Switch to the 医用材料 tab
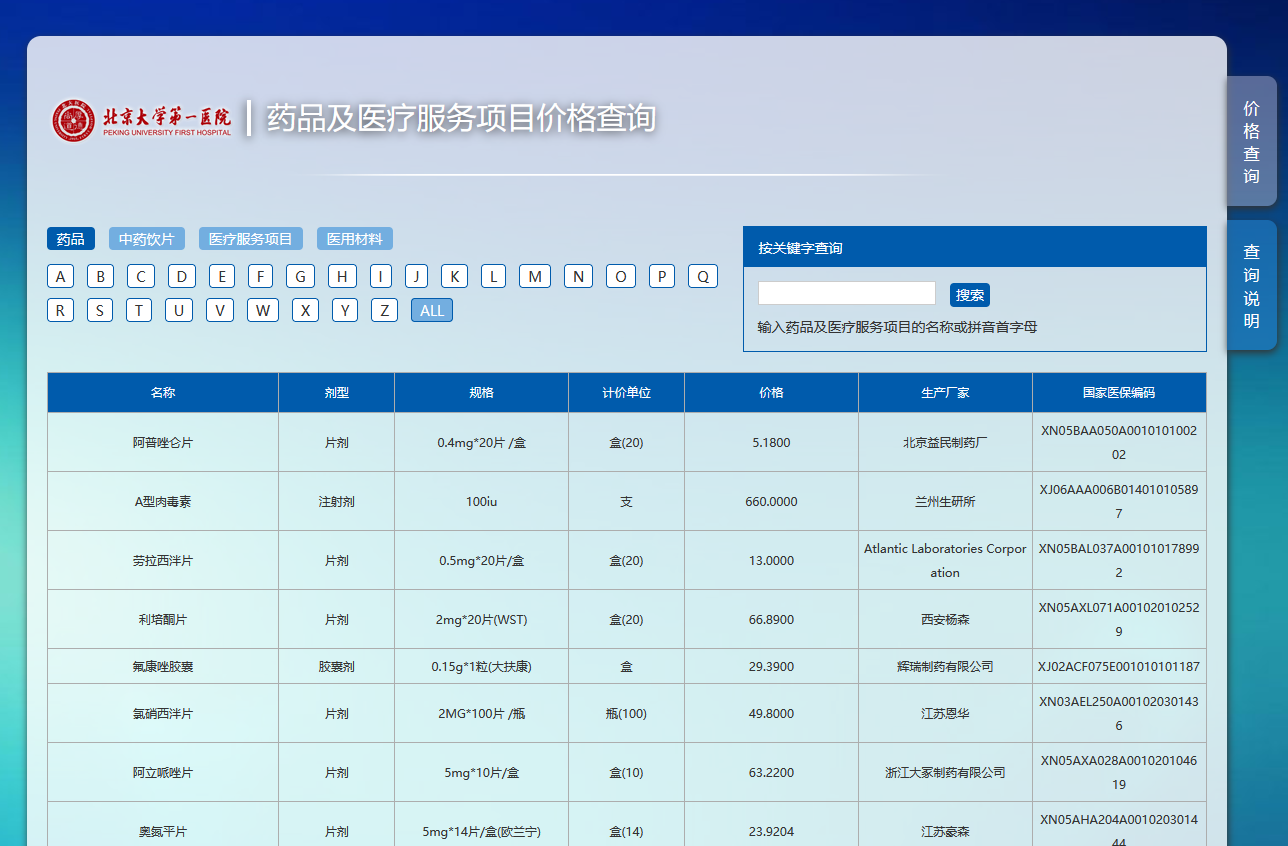 (x=355, y=239)
